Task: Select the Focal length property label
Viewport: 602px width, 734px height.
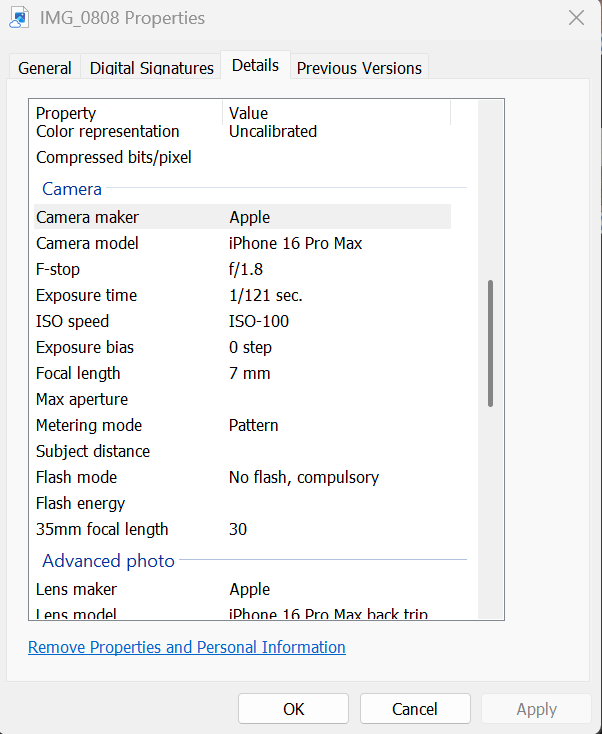Action: point(78,373)
